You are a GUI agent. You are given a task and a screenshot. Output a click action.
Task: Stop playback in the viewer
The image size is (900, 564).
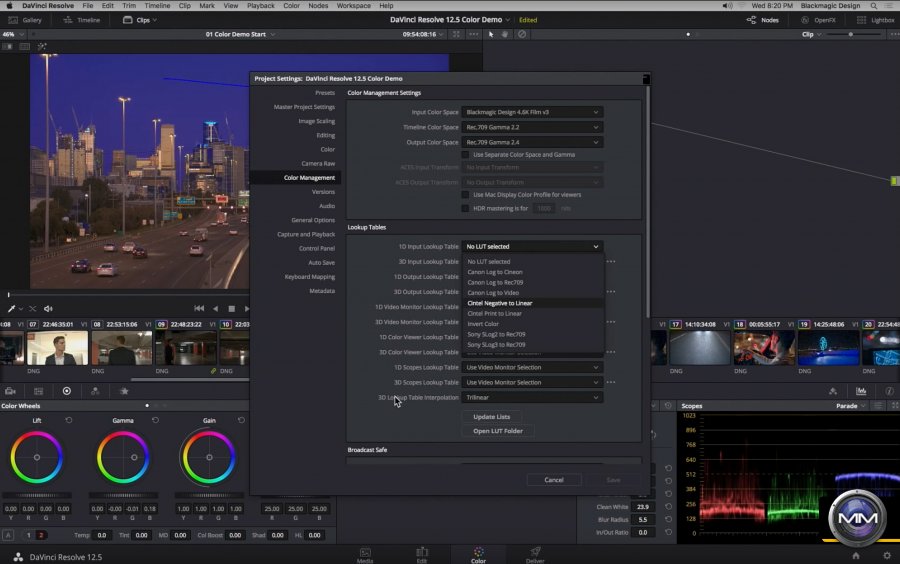point(231,309)
